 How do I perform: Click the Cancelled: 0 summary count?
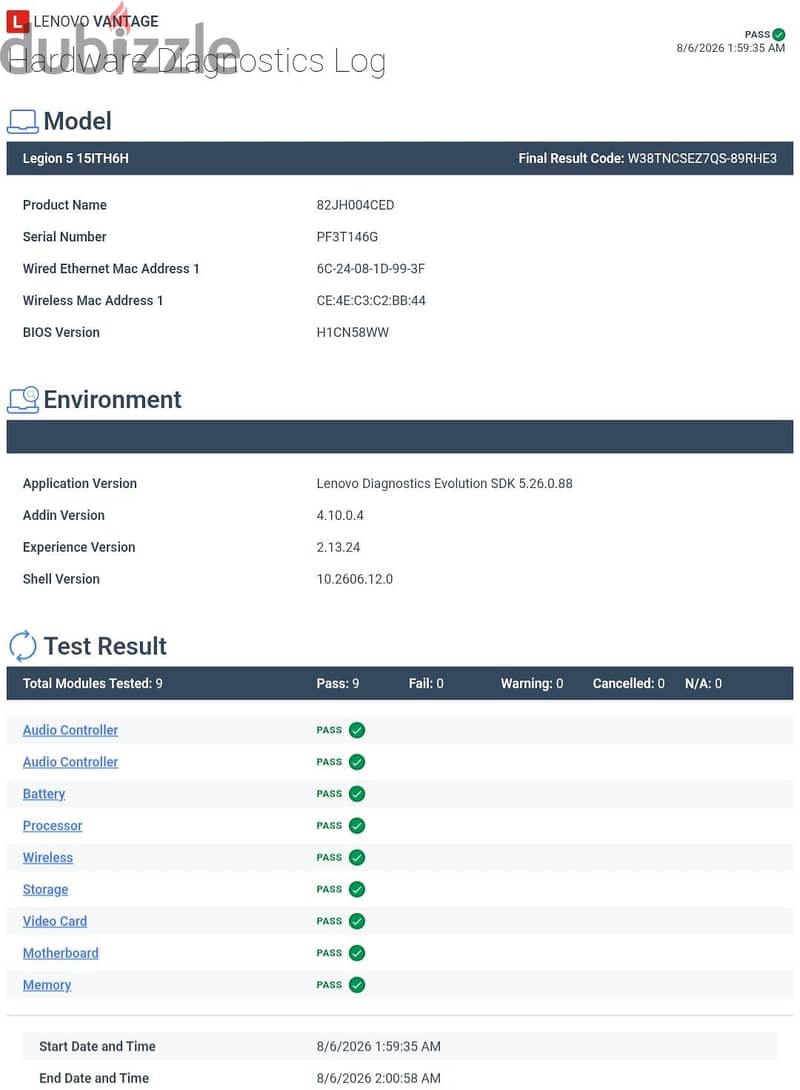point(628,683)
